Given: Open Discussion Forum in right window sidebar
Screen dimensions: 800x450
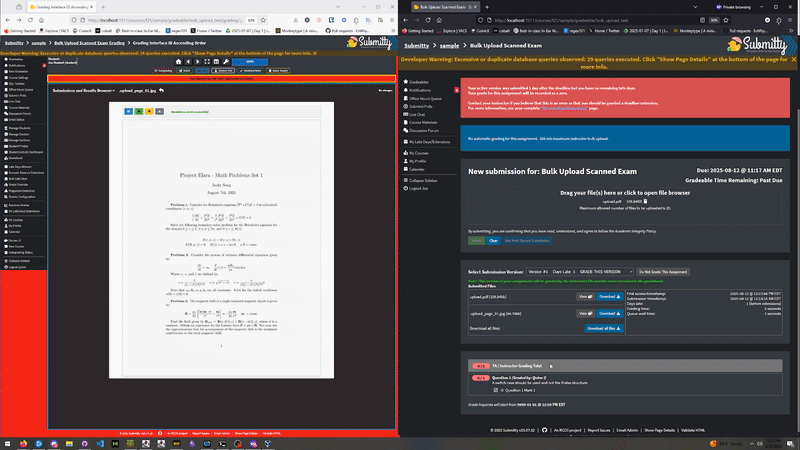Looking at the screenshot, I should pos(423,131).
